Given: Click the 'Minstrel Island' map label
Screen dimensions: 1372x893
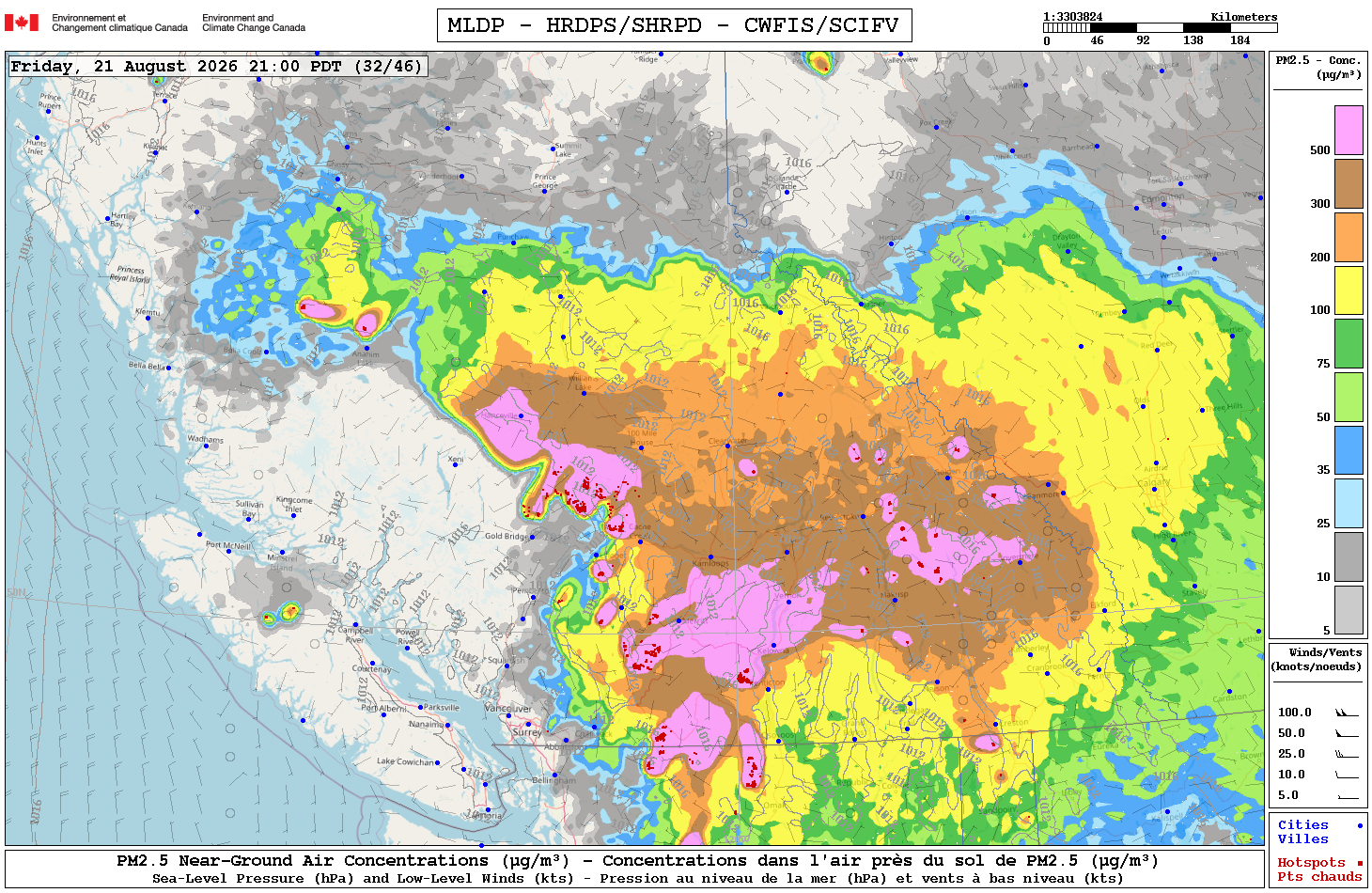Looking at the screenshot, I should [x=282, y=562].
